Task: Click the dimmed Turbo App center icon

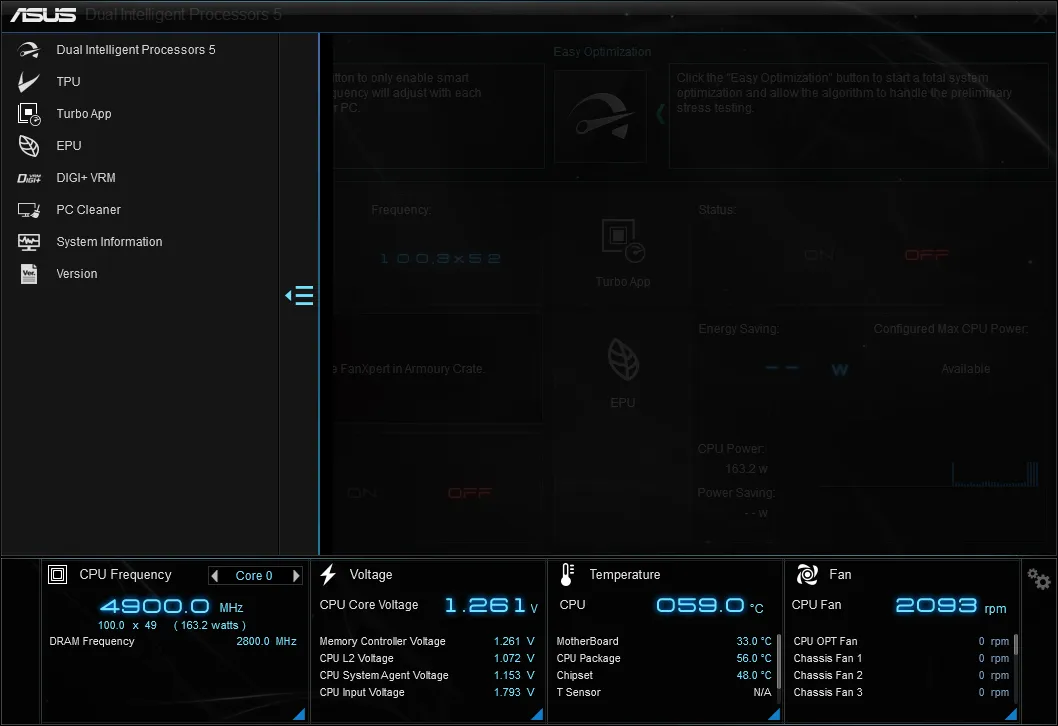Action: (x=623, y=240)
